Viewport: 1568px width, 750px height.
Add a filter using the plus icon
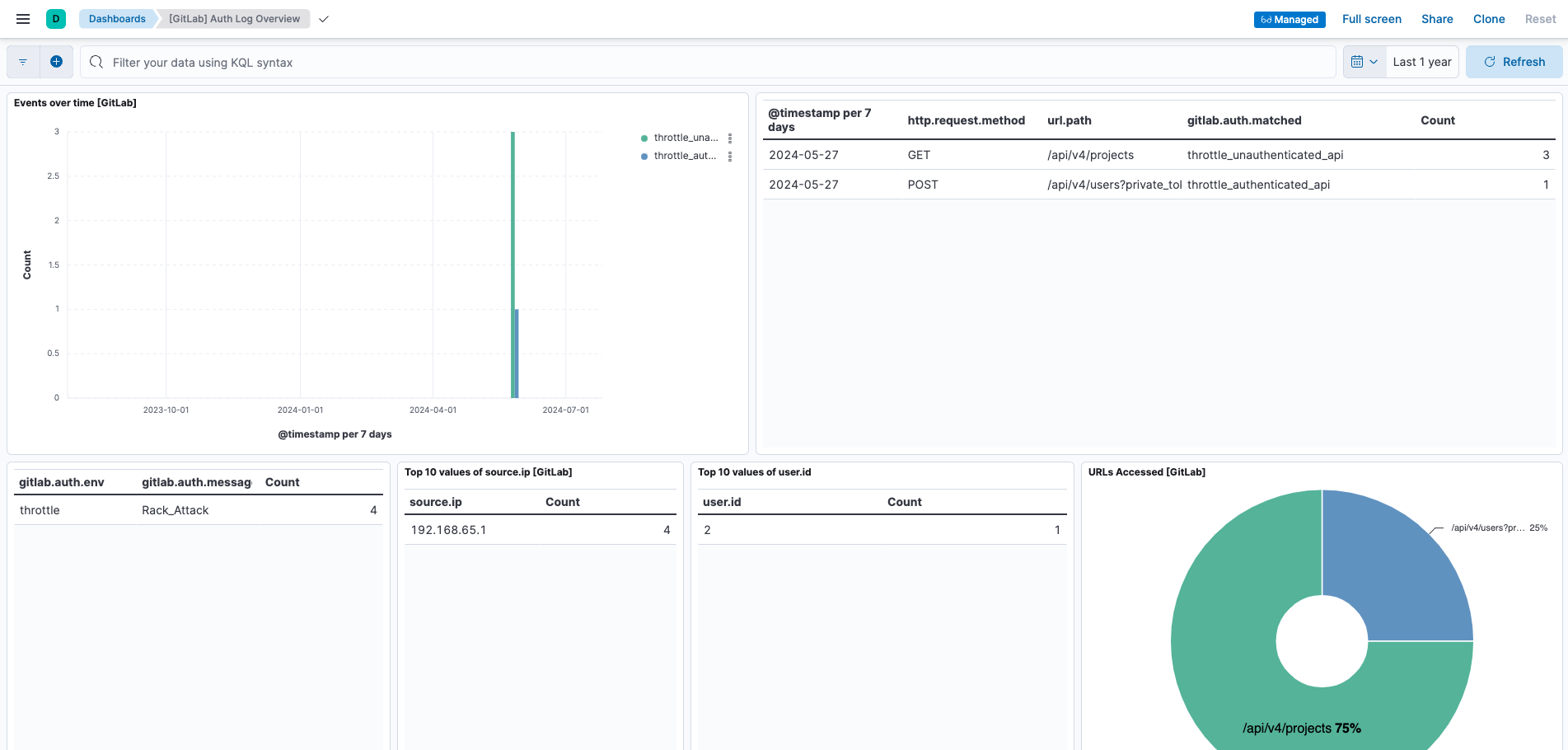pos(56,61)
